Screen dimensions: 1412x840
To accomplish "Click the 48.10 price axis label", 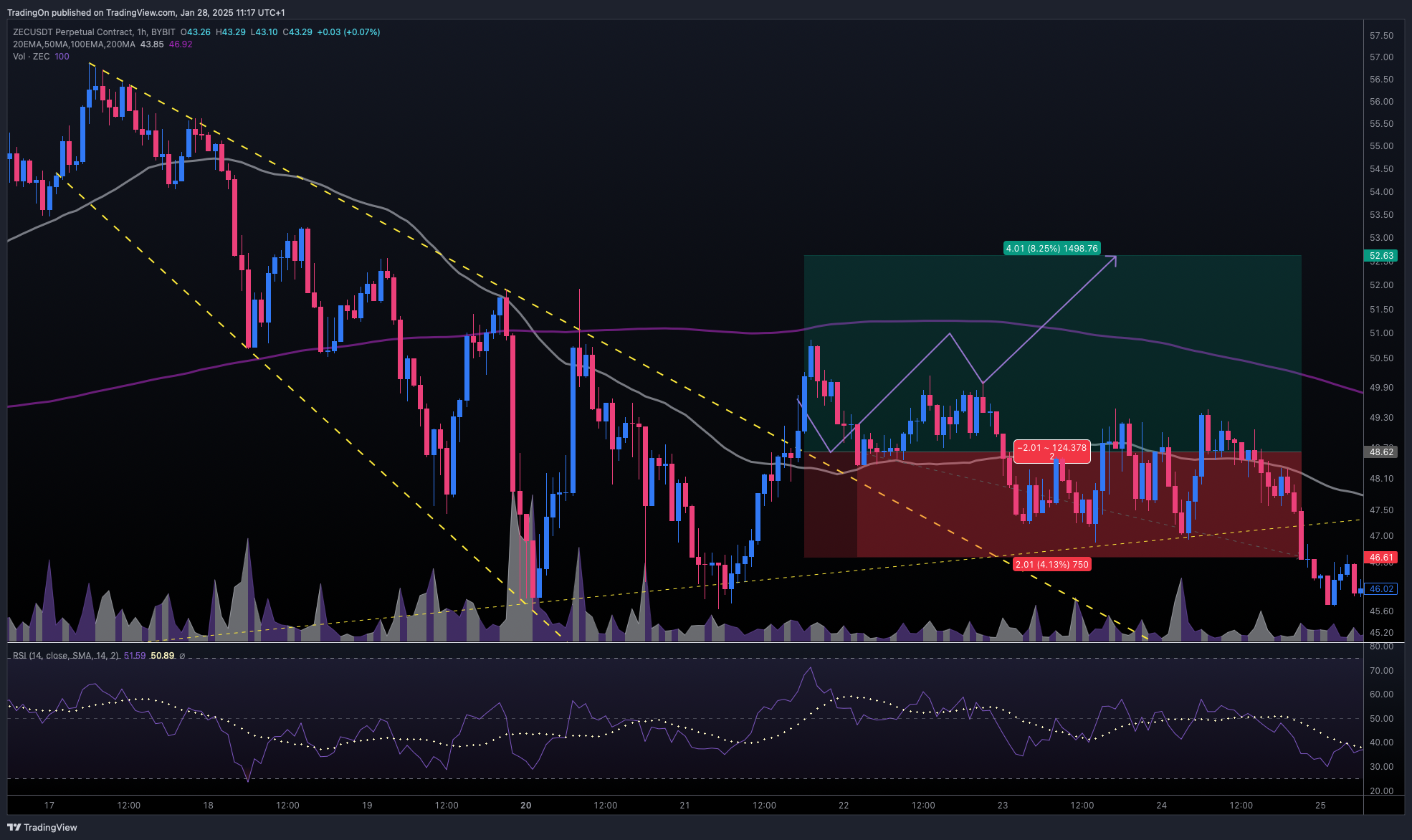I will point(1381,479).
